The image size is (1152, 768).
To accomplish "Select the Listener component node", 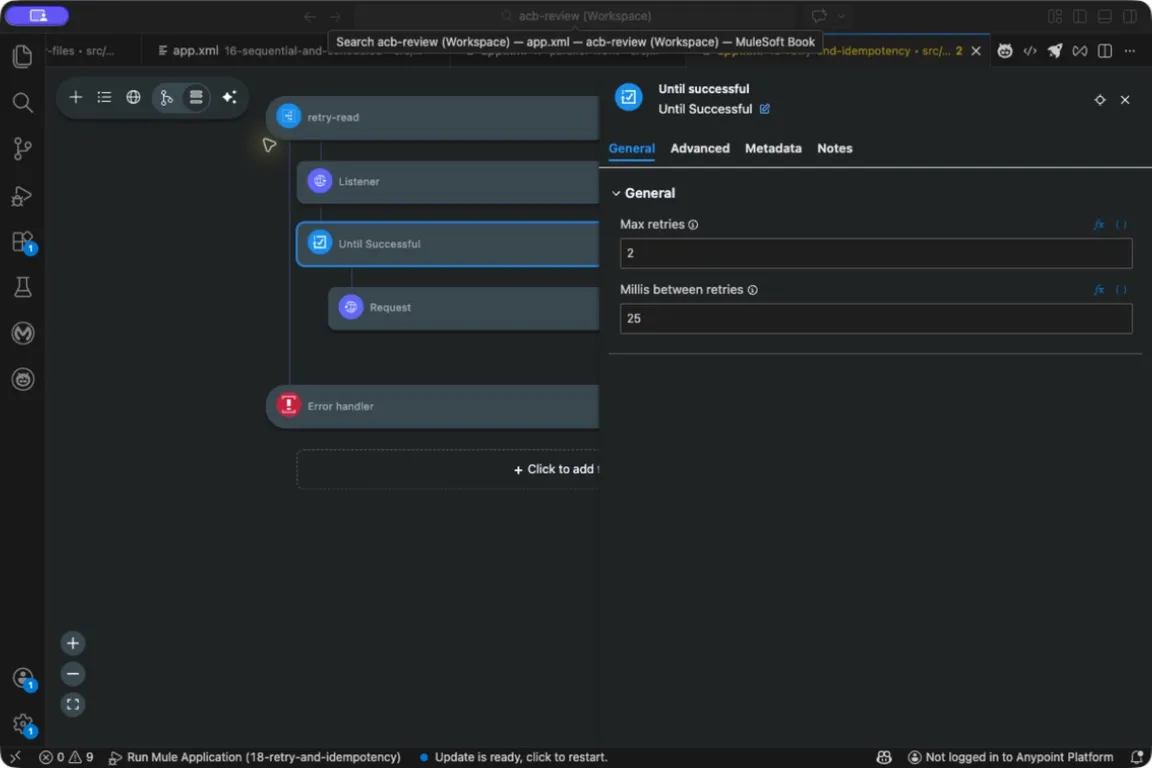I will click(x=448, y=182).
